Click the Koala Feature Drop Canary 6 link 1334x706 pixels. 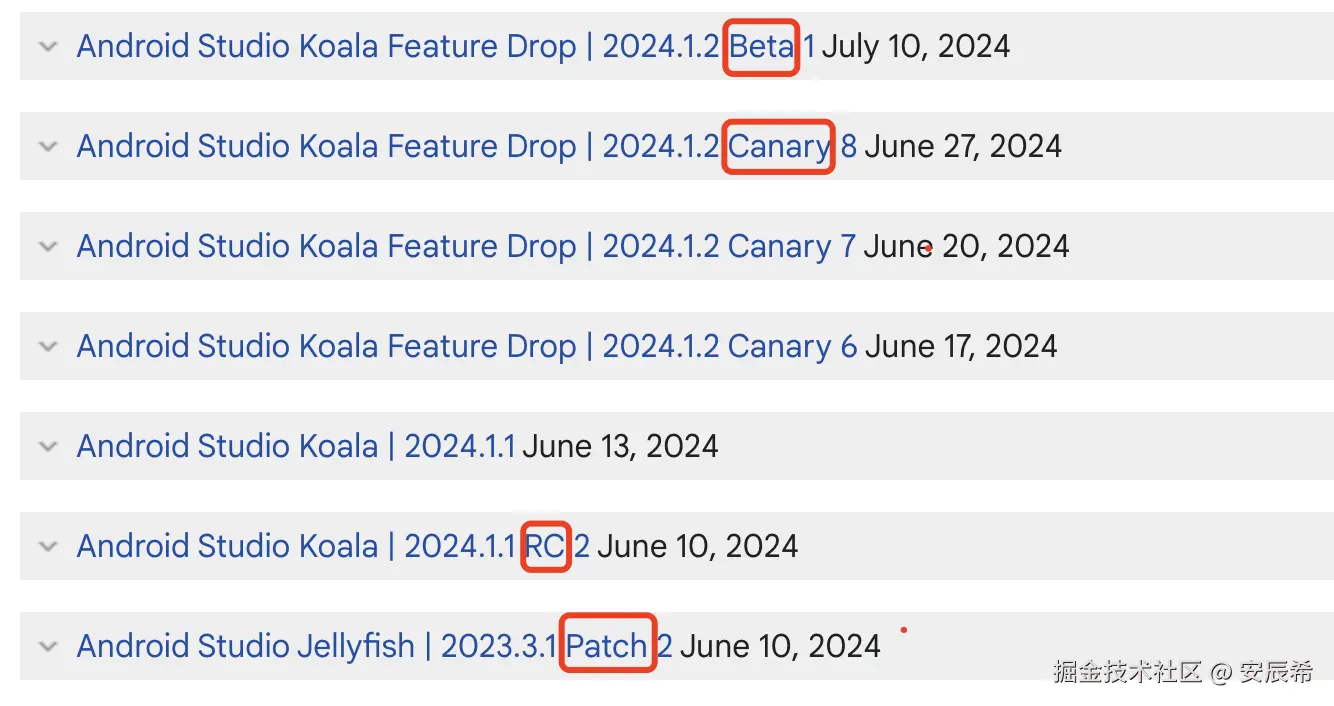point(466,347)
